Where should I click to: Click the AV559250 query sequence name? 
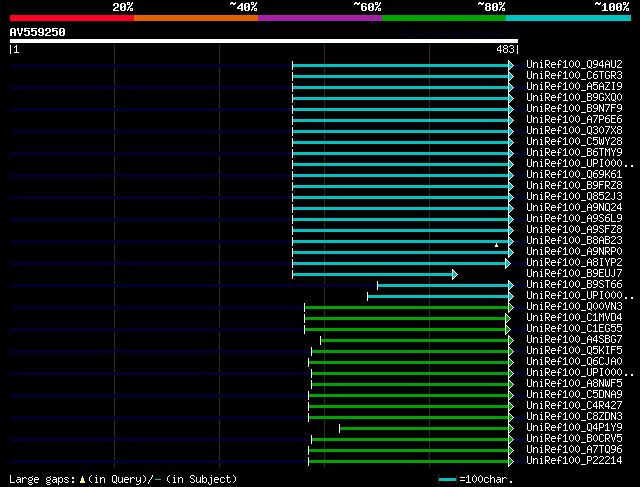(38, 32)
